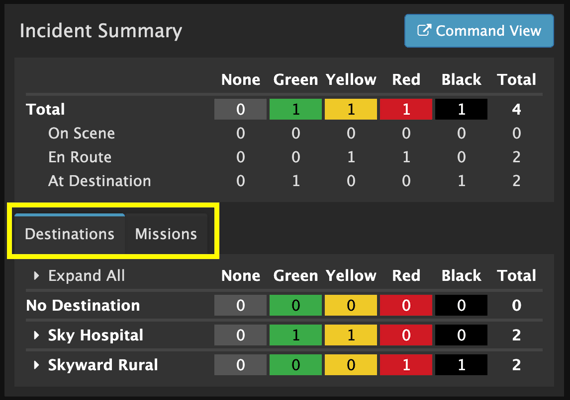The width and height of the screenshot is (570, 400).
Task: Switch to the Destinations tab
Action: (x=69, y=234)
